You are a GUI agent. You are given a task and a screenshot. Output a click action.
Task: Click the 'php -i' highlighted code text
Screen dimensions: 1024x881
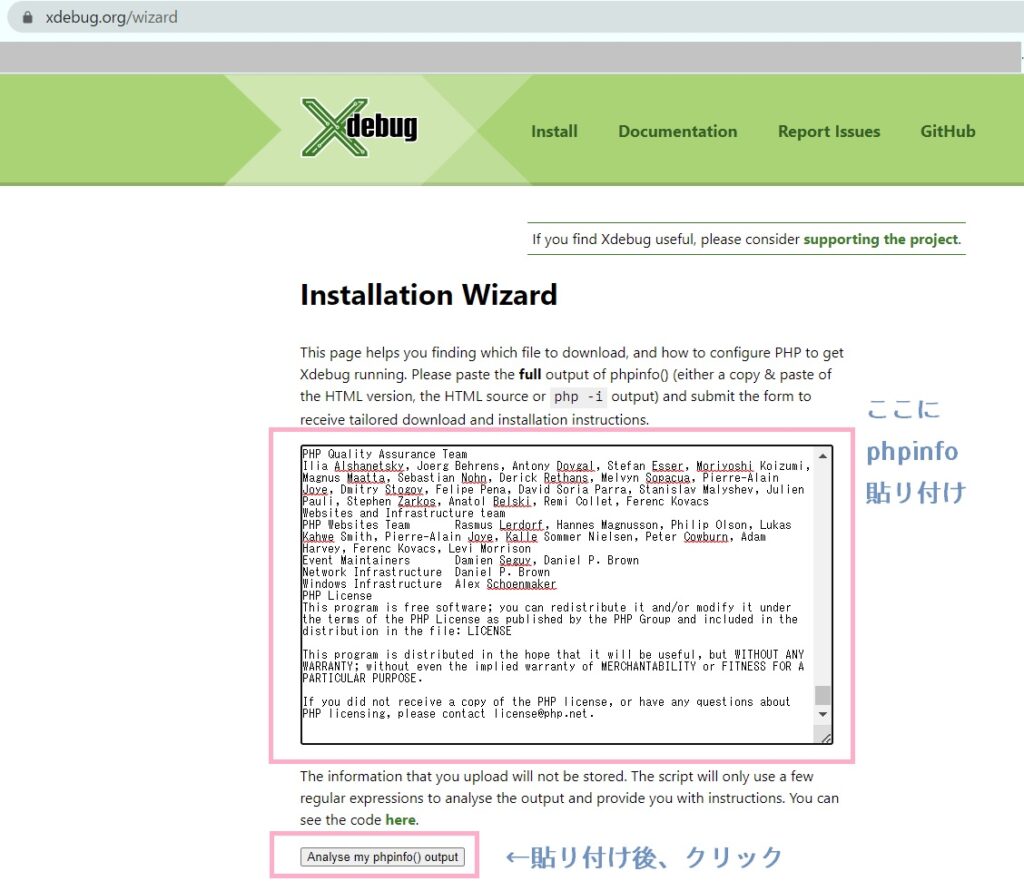click(578, 396)
